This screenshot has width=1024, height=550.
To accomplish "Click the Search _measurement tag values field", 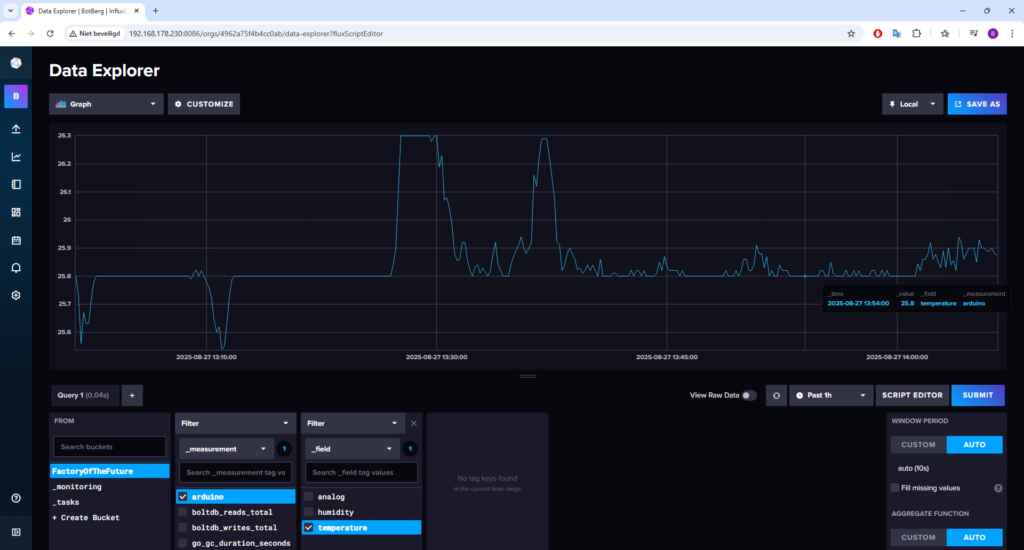I will point(235,472).
